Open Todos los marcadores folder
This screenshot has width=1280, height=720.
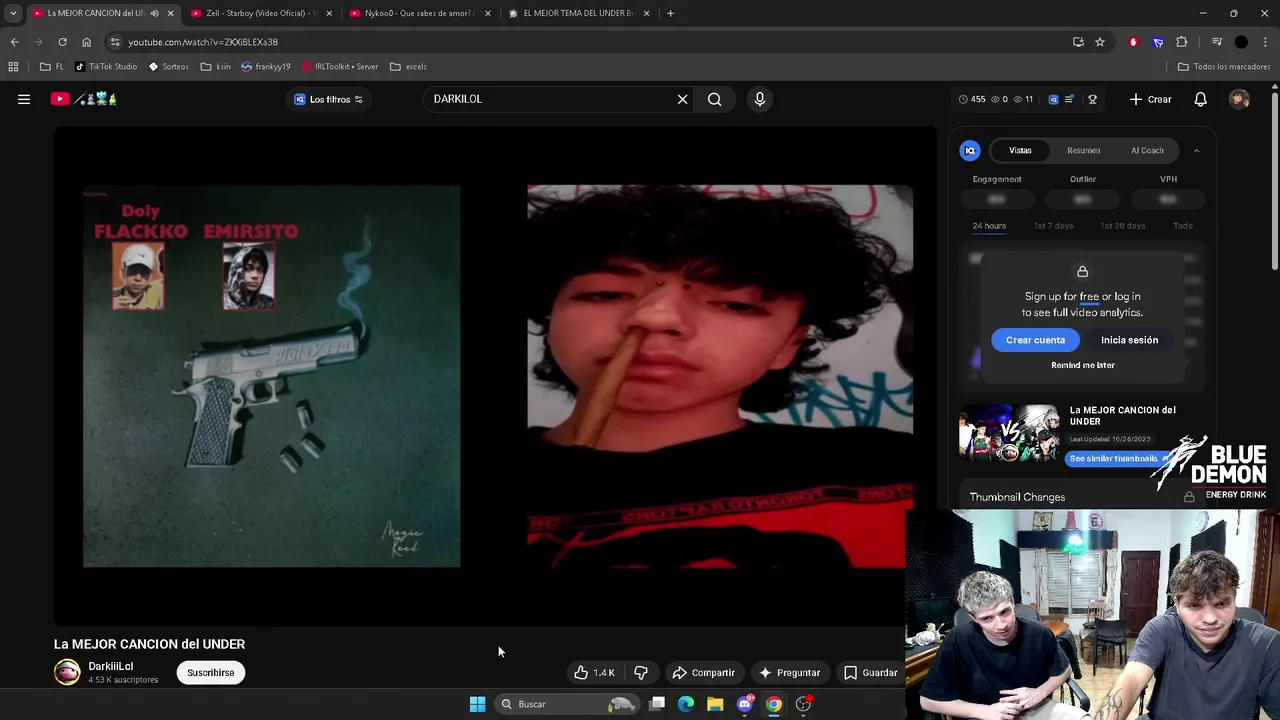tap(1224, 67)
